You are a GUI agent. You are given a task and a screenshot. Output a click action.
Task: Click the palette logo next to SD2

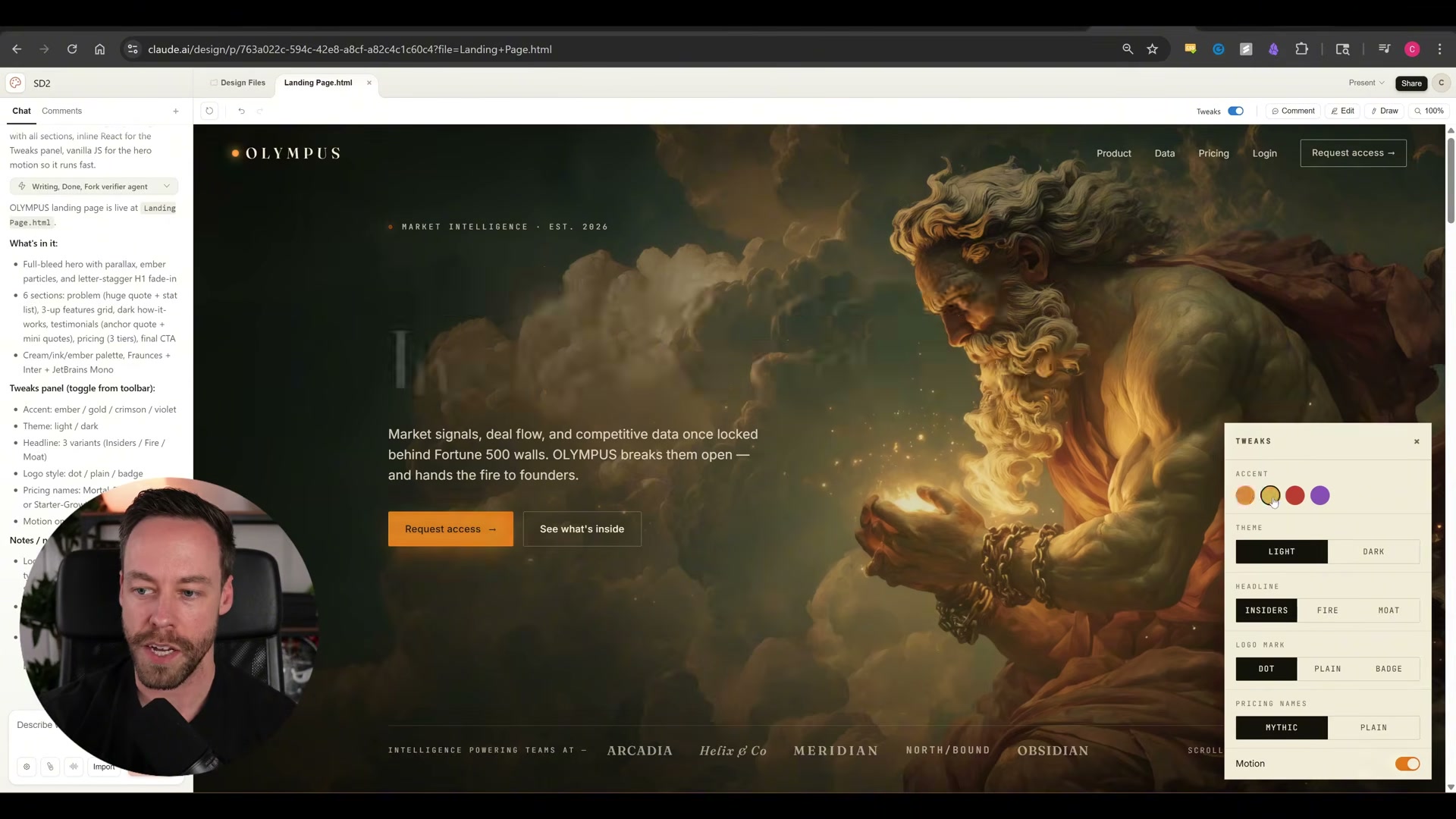tap(16, 83)
